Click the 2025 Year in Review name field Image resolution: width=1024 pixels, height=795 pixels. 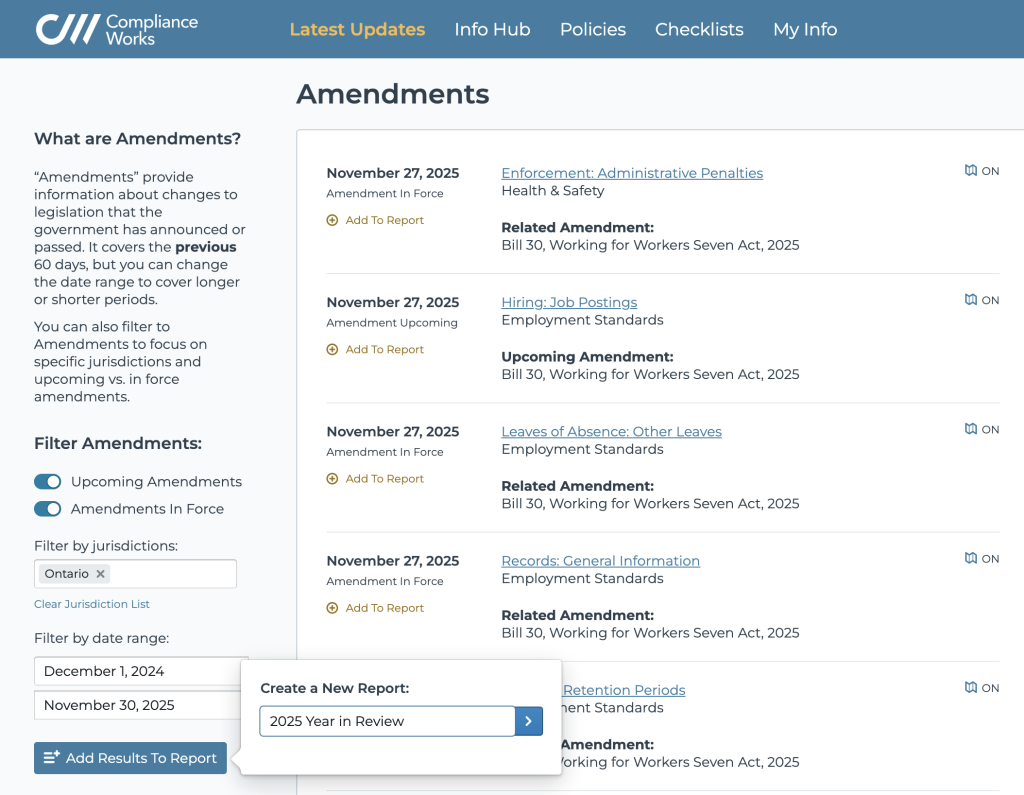(x=386, y=720)
